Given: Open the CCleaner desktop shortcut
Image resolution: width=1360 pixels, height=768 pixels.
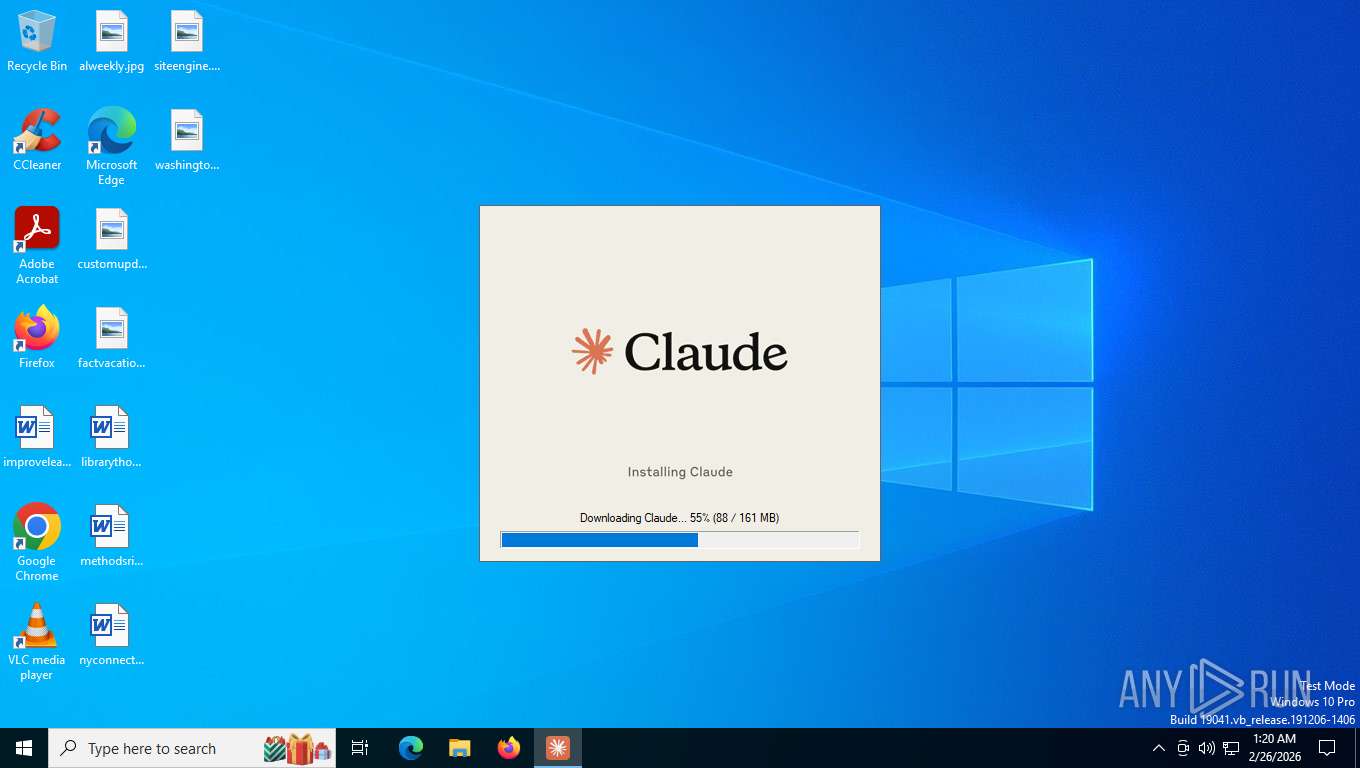Looking at the screenshot, I should 37,140.
